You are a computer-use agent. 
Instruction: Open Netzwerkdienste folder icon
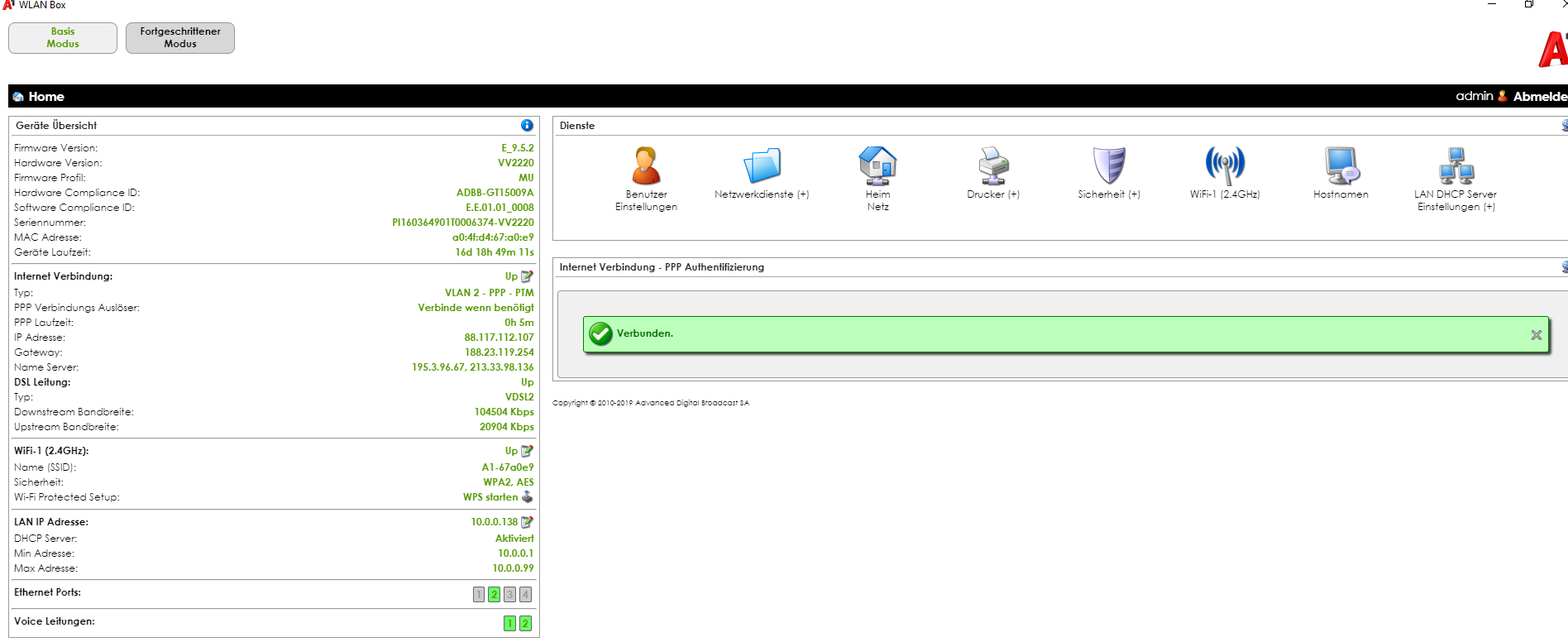762,165
